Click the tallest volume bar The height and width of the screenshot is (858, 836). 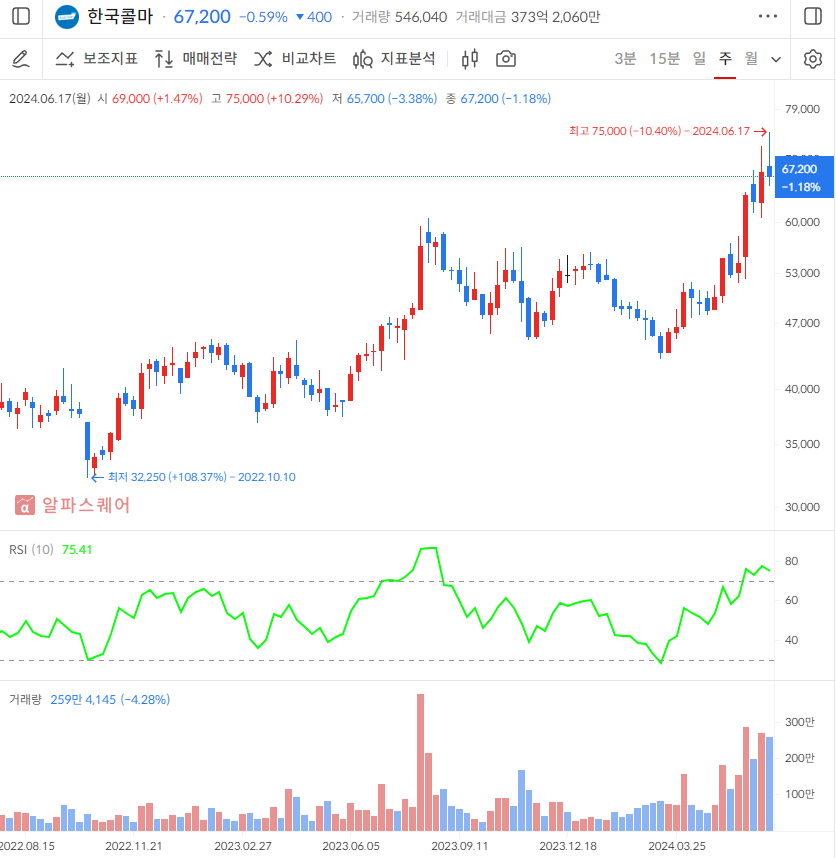[420, 763]
